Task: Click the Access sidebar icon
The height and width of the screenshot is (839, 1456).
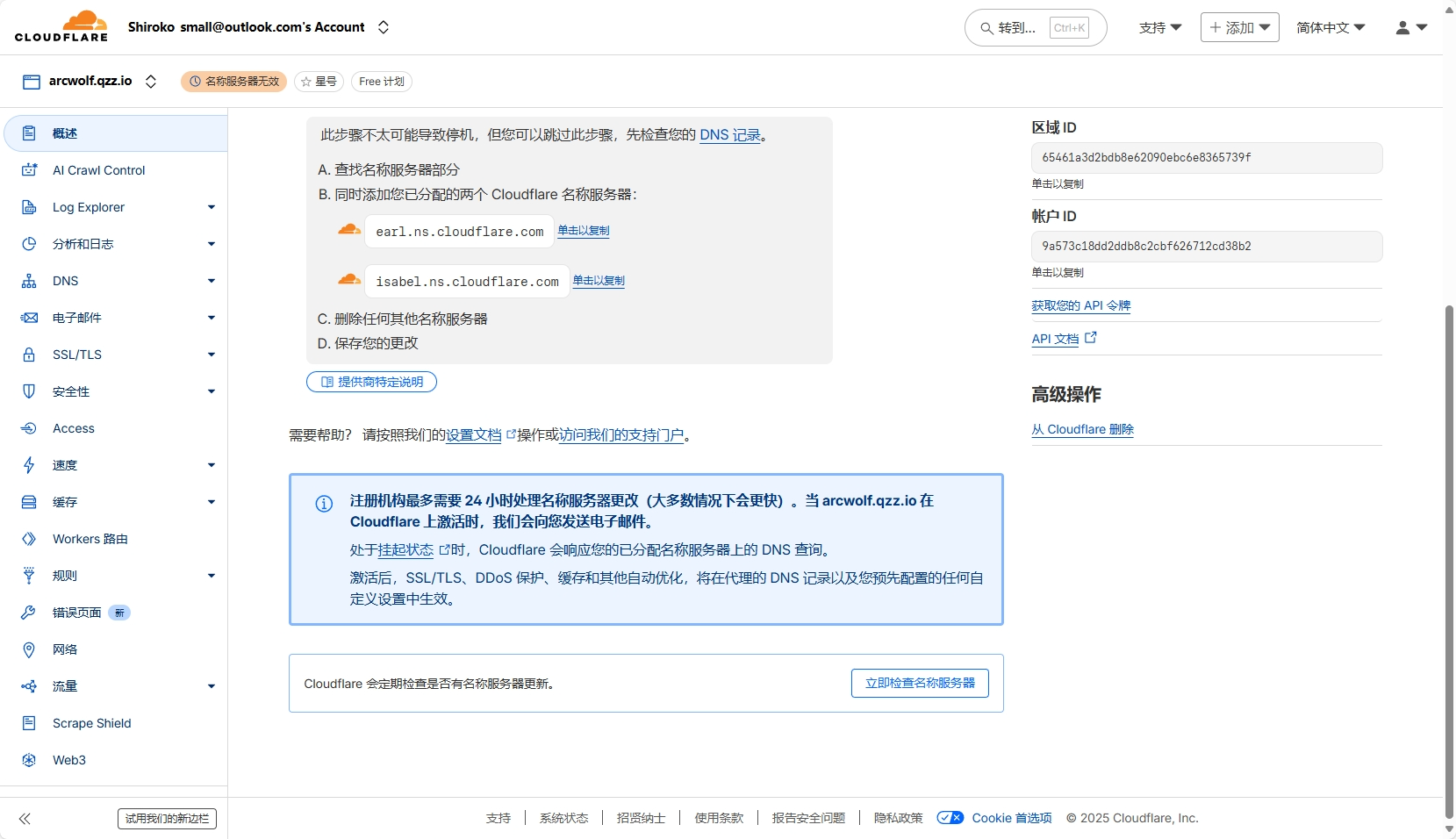Action: 29,428
